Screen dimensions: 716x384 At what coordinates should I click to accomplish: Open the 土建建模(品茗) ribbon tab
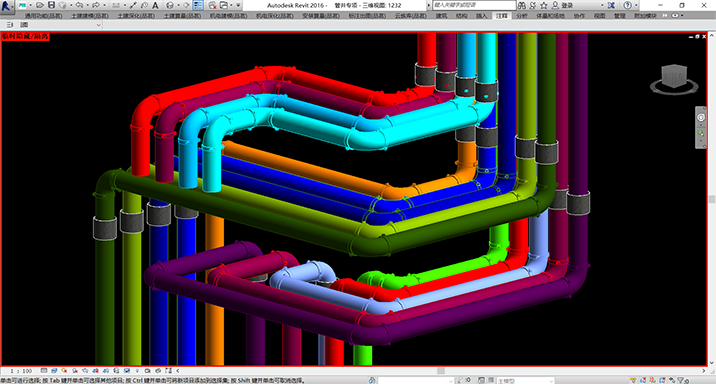[90, 16]
